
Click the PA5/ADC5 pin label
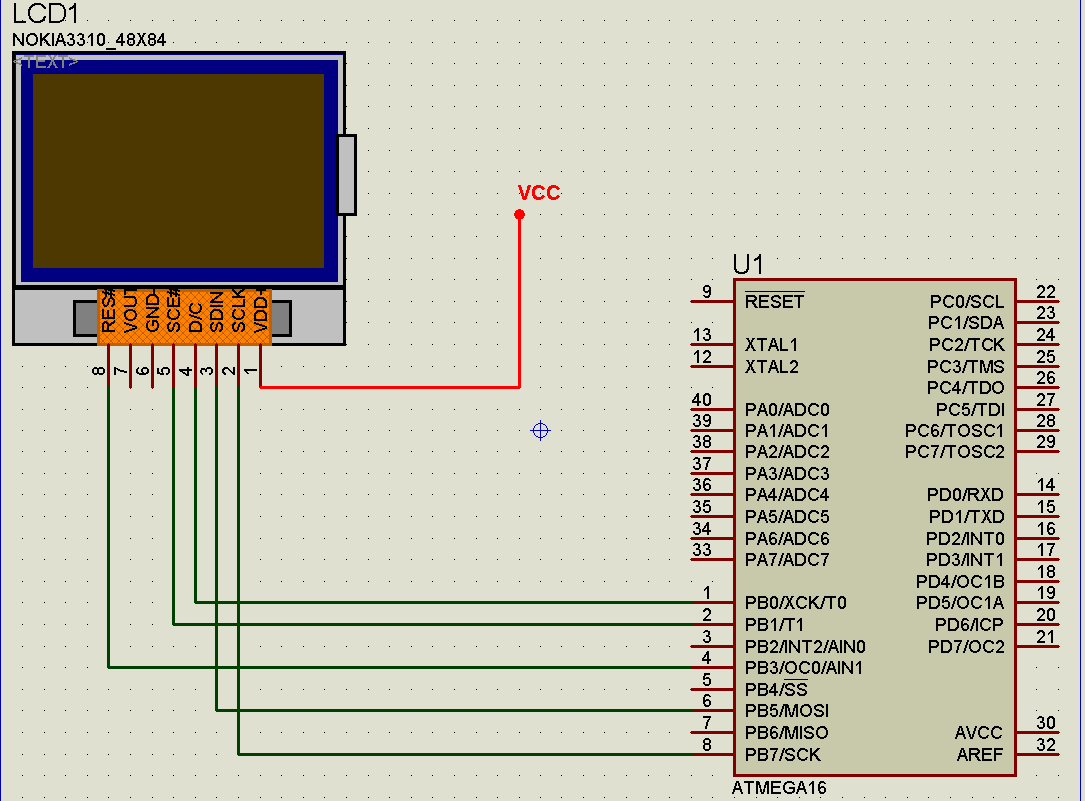[787, 517]
